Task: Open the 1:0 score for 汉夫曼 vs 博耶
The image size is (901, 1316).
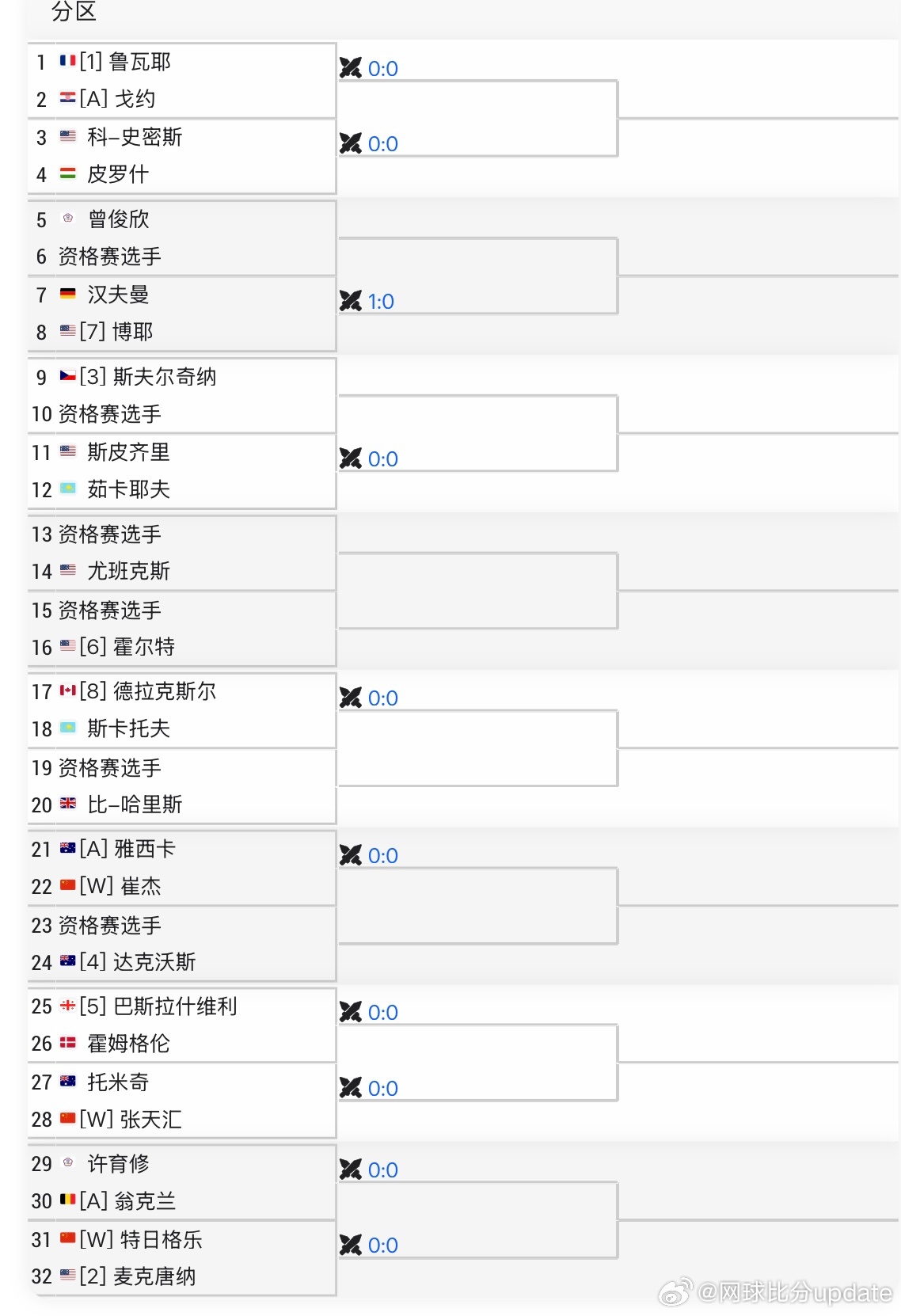Action: 381,302
